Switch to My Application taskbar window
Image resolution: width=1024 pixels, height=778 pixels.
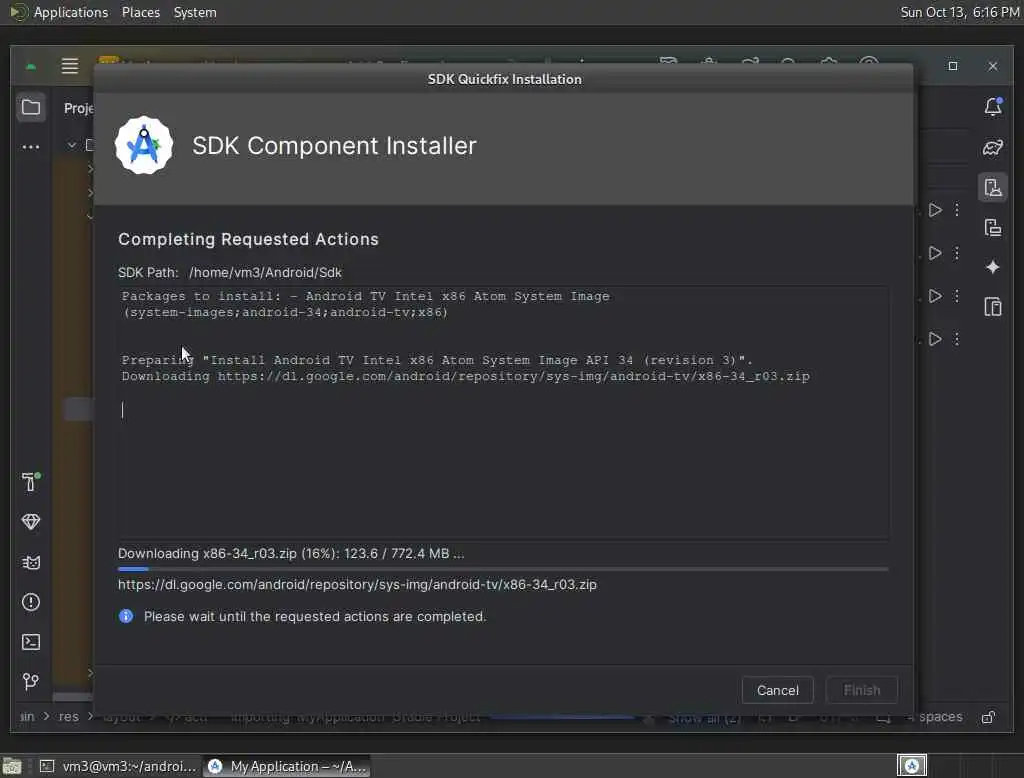(287, 766)
